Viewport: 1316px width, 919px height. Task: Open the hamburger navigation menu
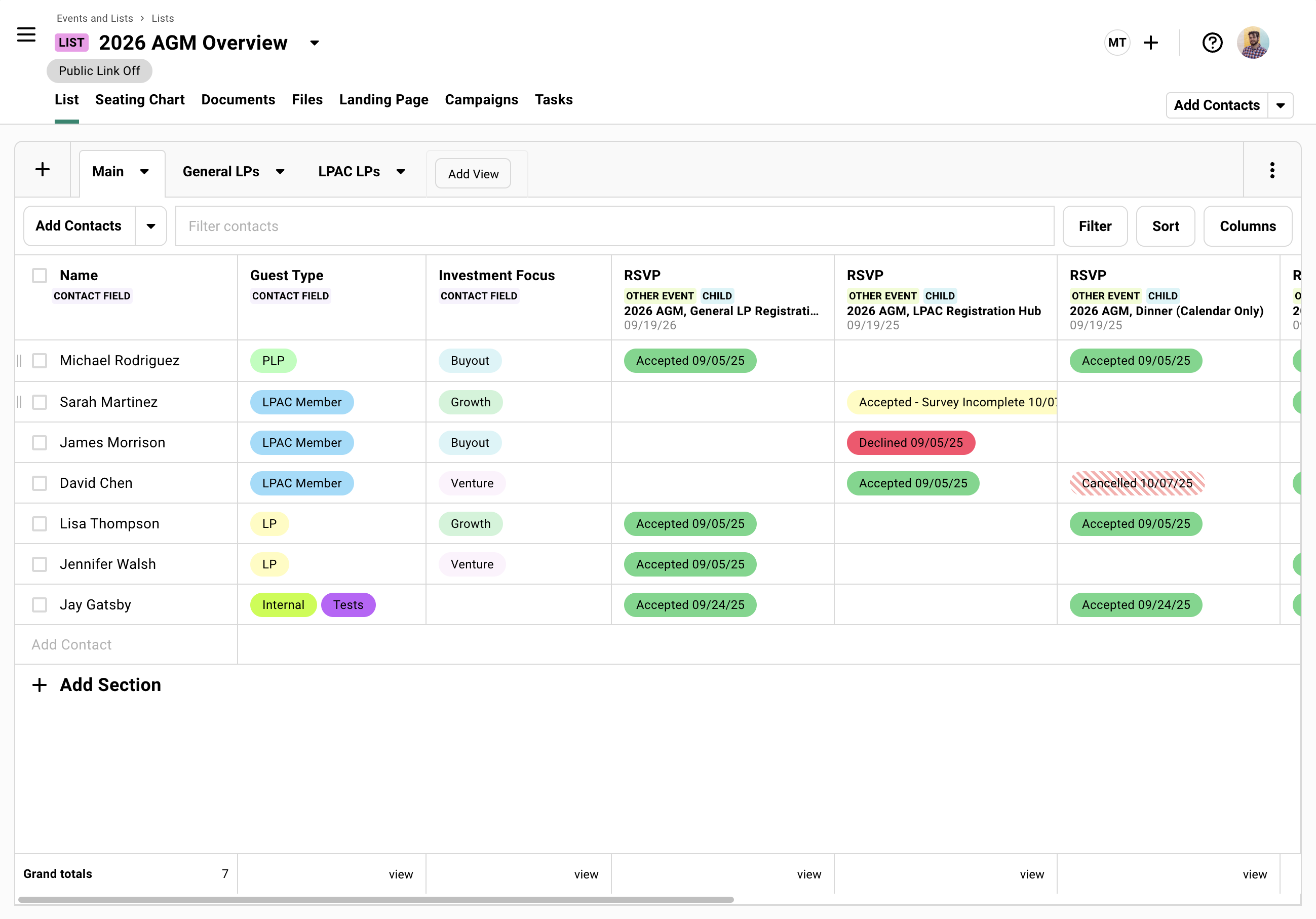26,34
